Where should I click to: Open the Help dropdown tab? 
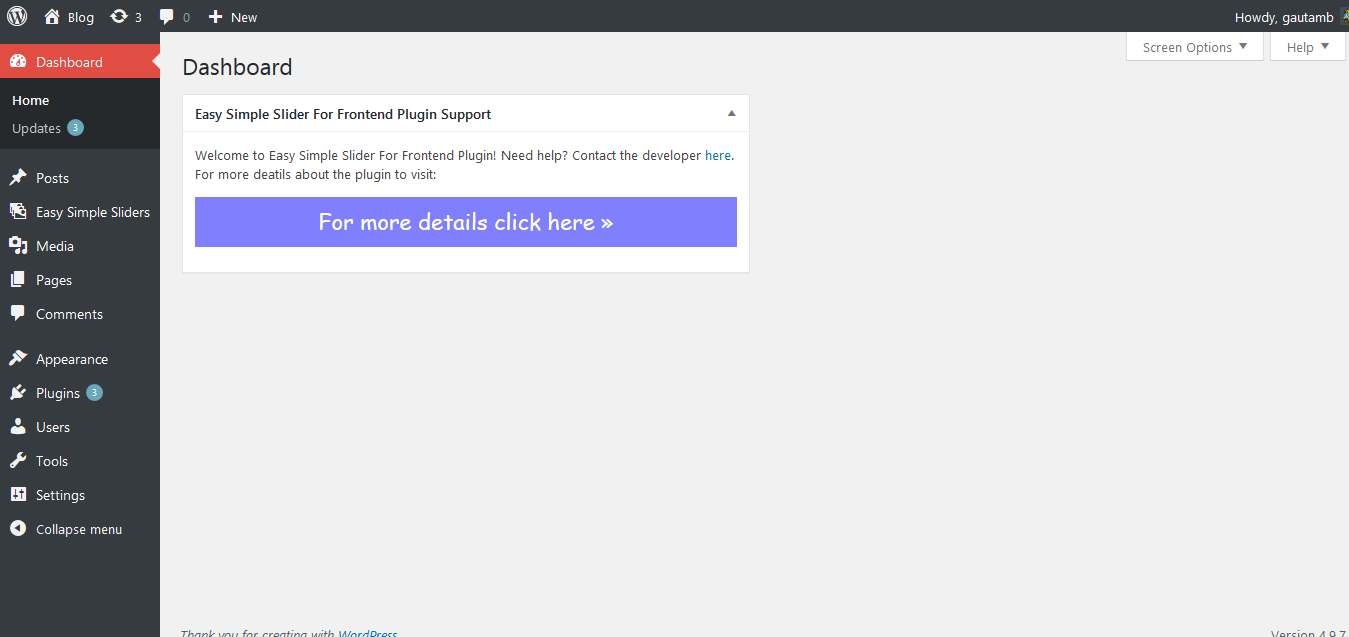1308,47
